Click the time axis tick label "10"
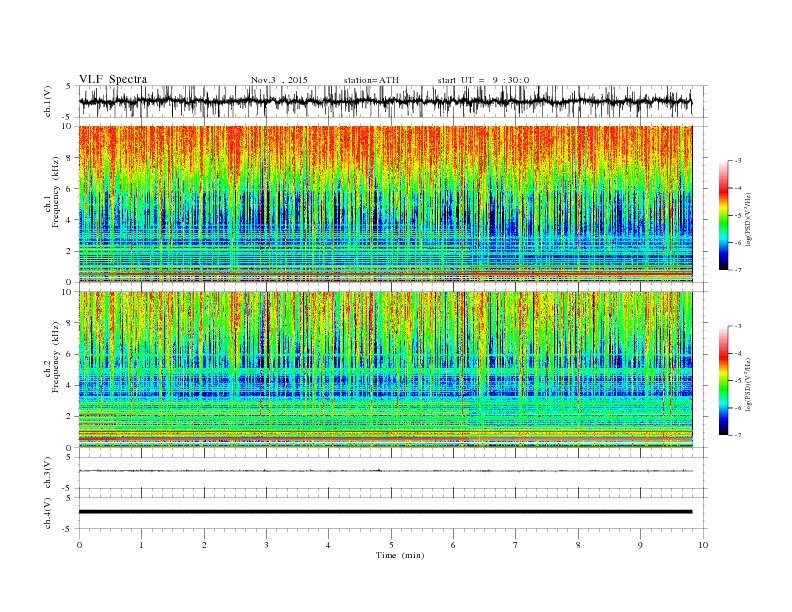The height and width of the screenshot is (612, 792). tap(703, 545)
